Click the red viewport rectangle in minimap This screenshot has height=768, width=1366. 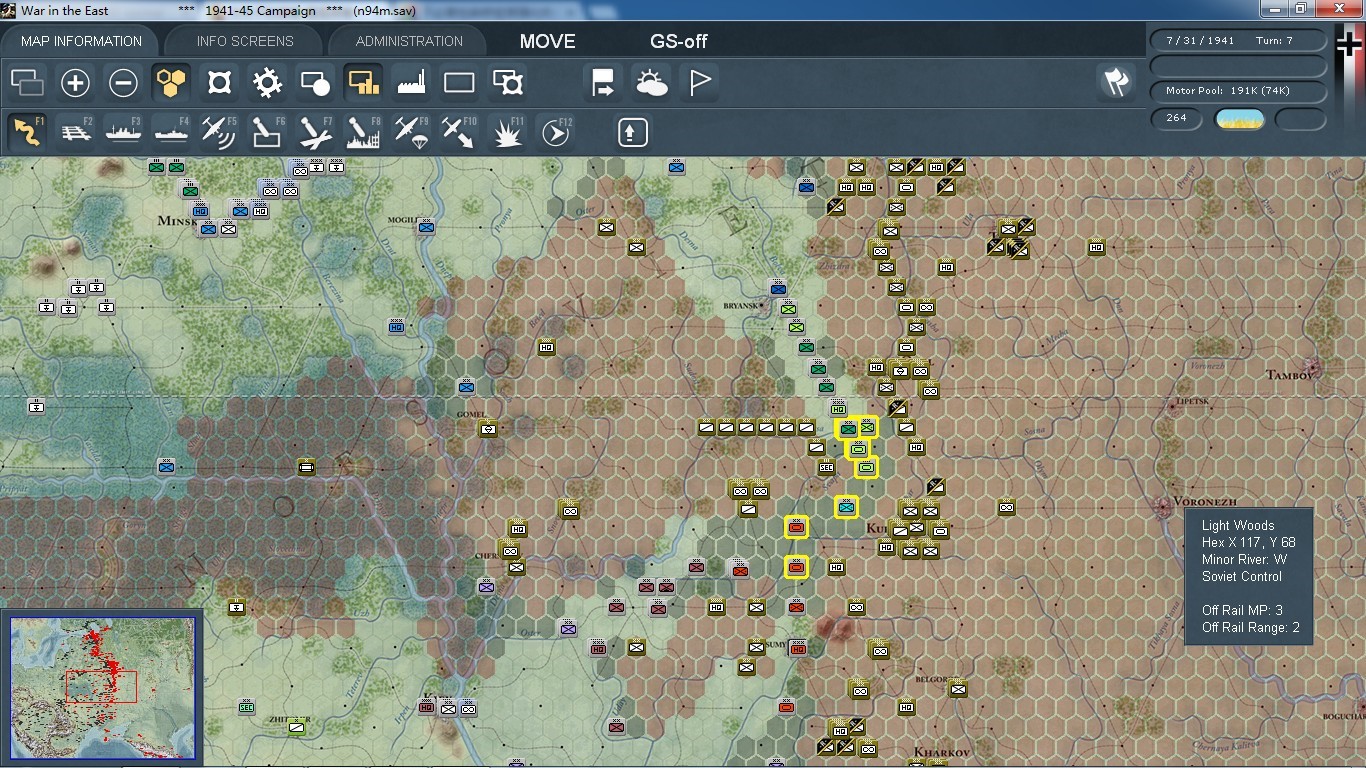click(x=101, y=687)
